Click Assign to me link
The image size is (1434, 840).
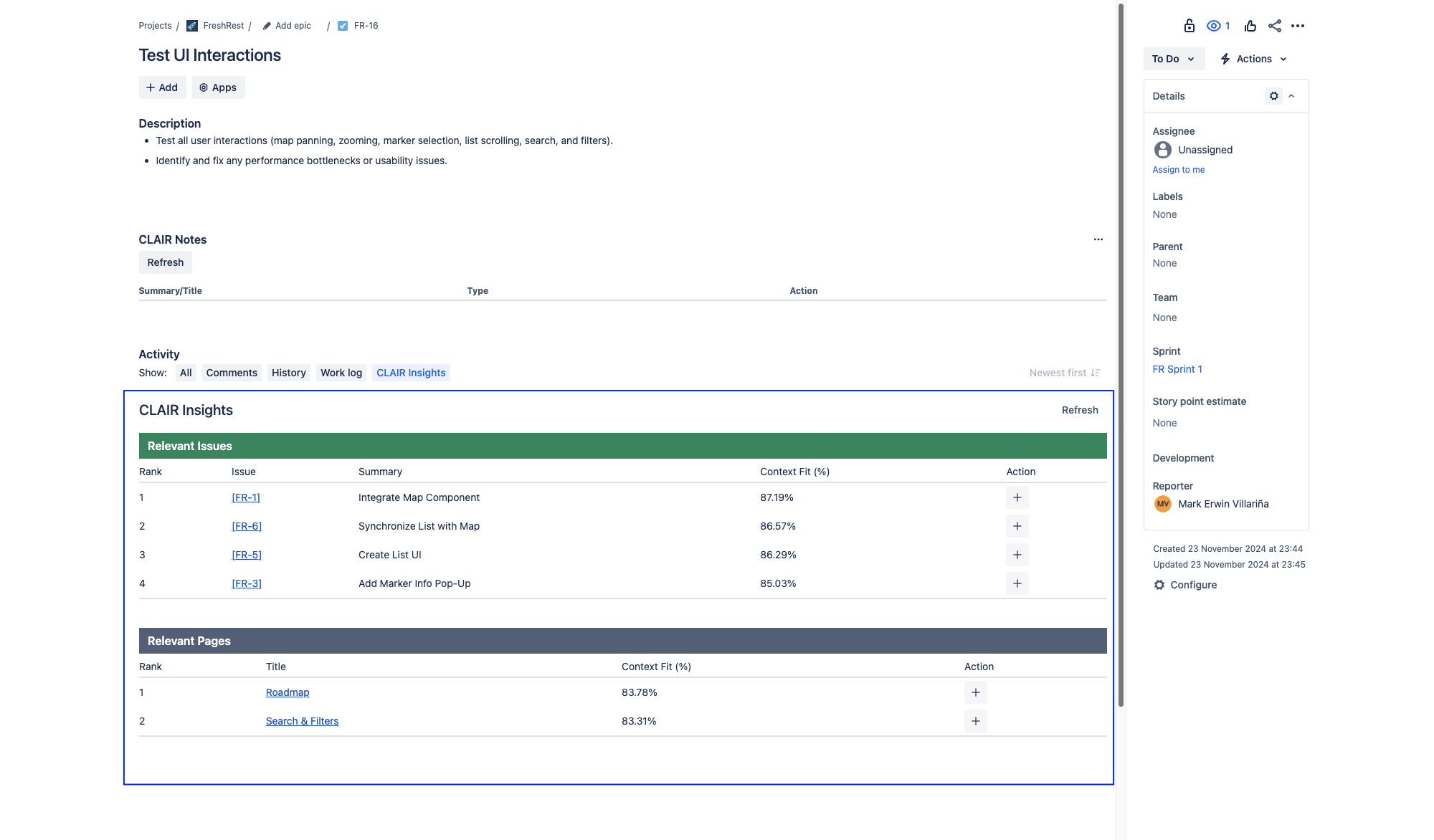pyautogui.click(x=1178, y=170)
